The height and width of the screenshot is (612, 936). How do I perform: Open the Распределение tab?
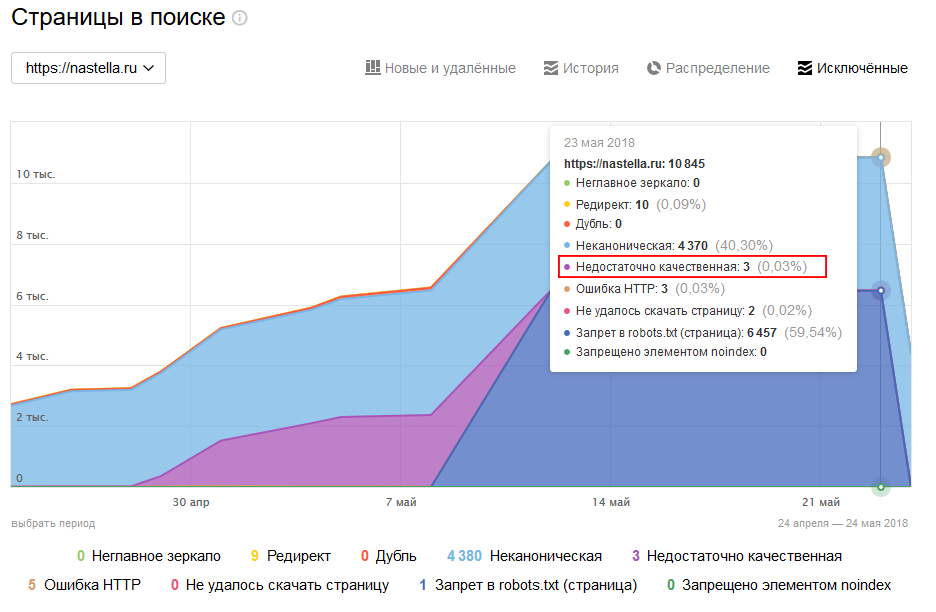(717, 68)
